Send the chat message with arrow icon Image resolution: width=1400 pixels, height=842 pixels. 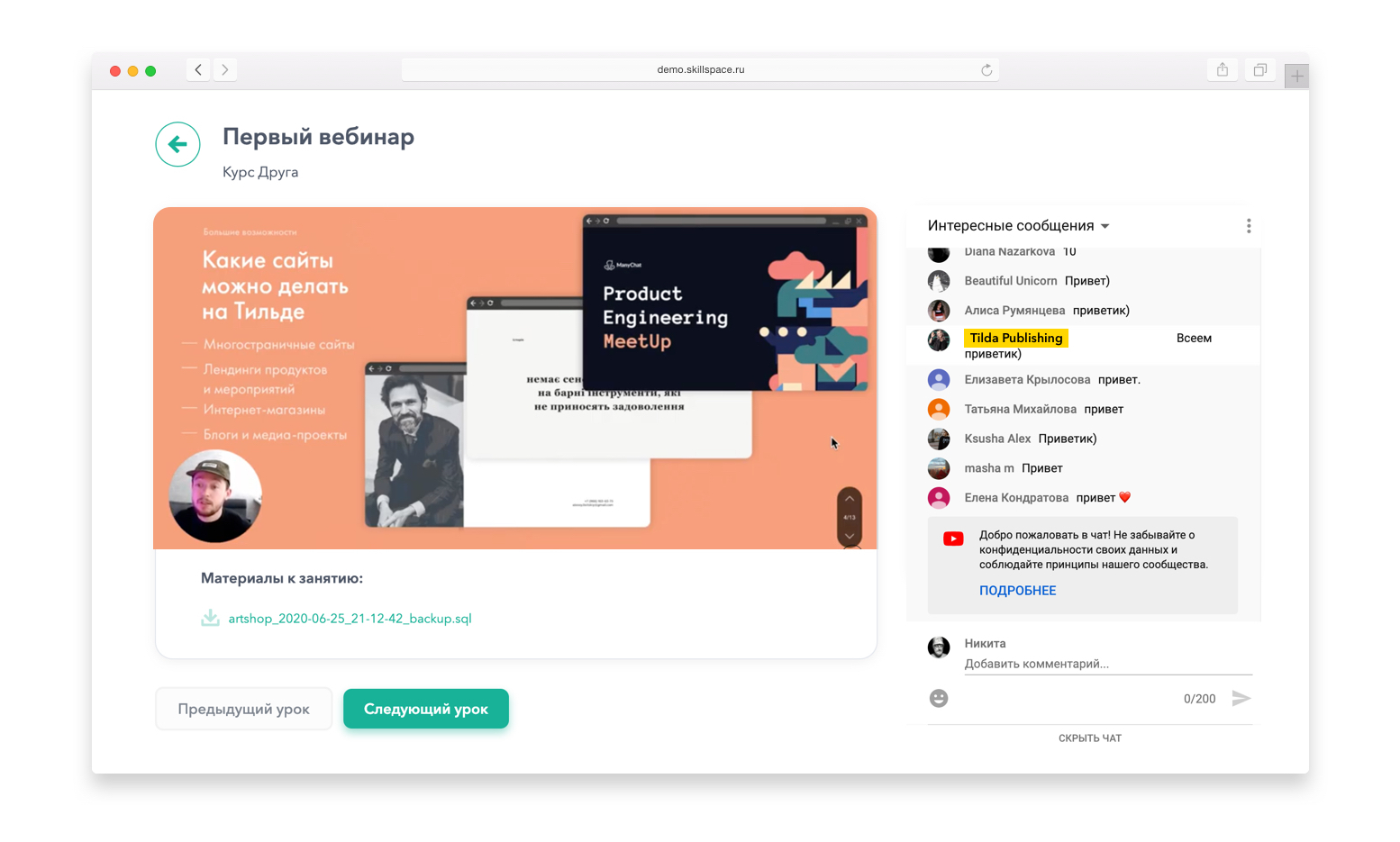1241,698
